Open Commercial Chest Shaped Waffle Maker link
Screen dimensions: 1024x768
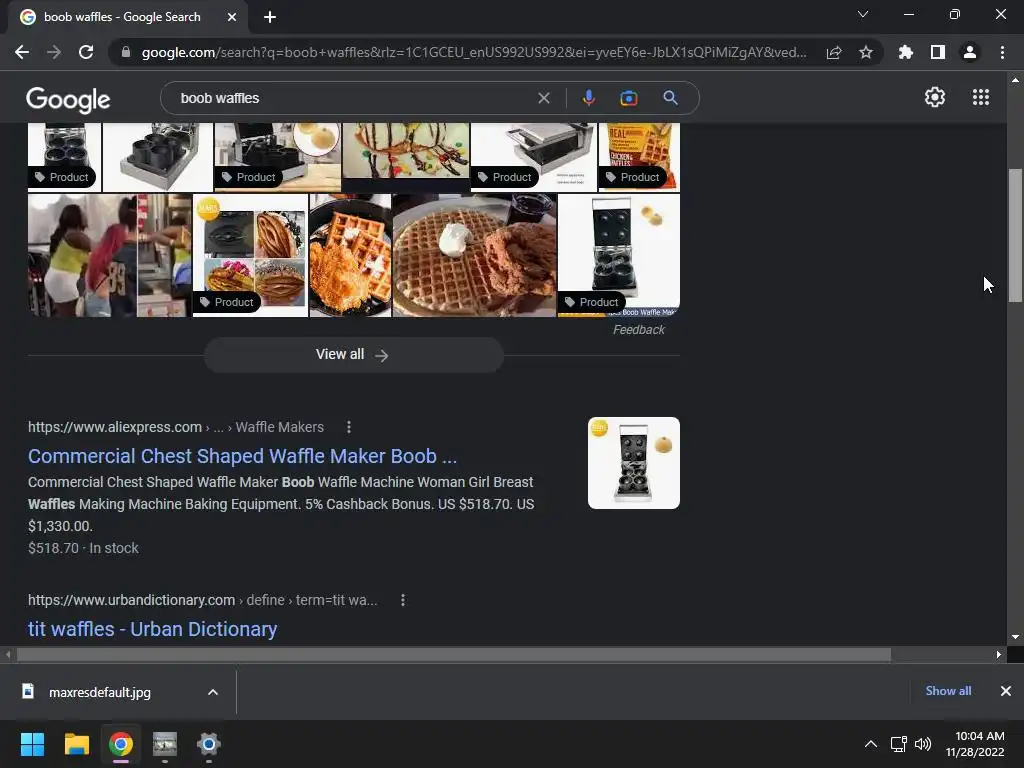click(242, 456)
